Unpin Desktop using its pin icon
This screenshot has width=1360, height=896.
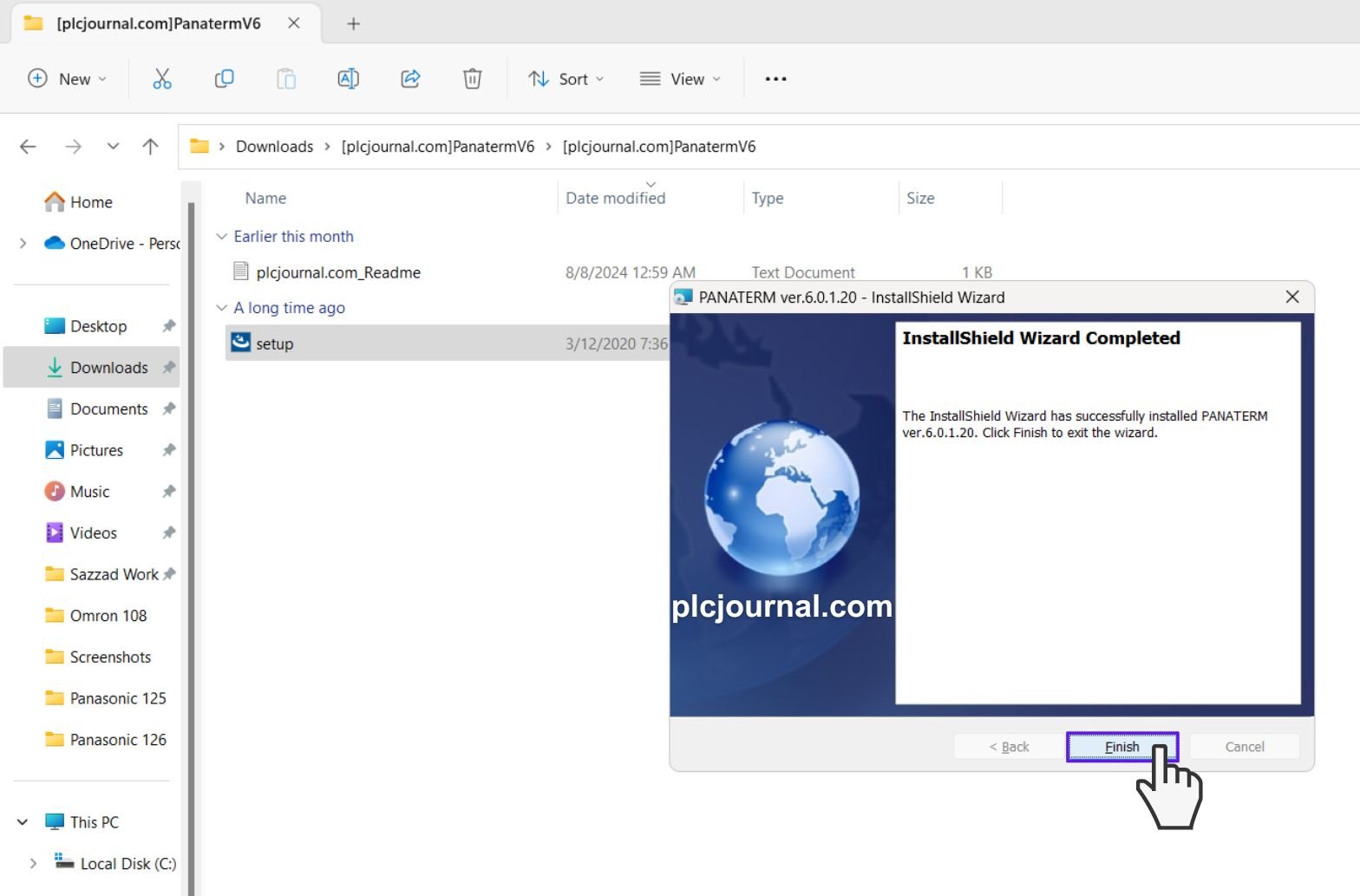(x=168, y=326)
